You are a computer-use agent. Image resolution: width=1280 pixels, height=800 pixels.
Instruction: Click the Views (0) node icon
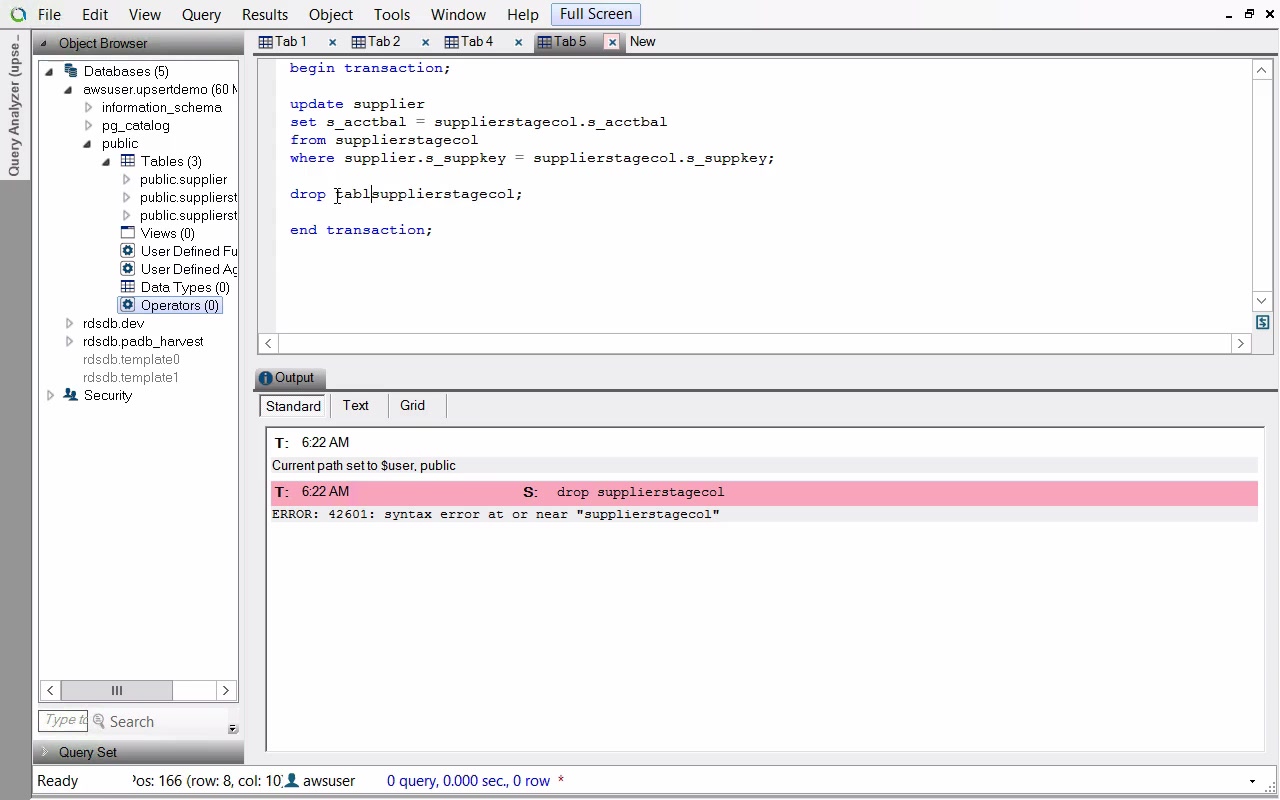(x=128, y=233)
